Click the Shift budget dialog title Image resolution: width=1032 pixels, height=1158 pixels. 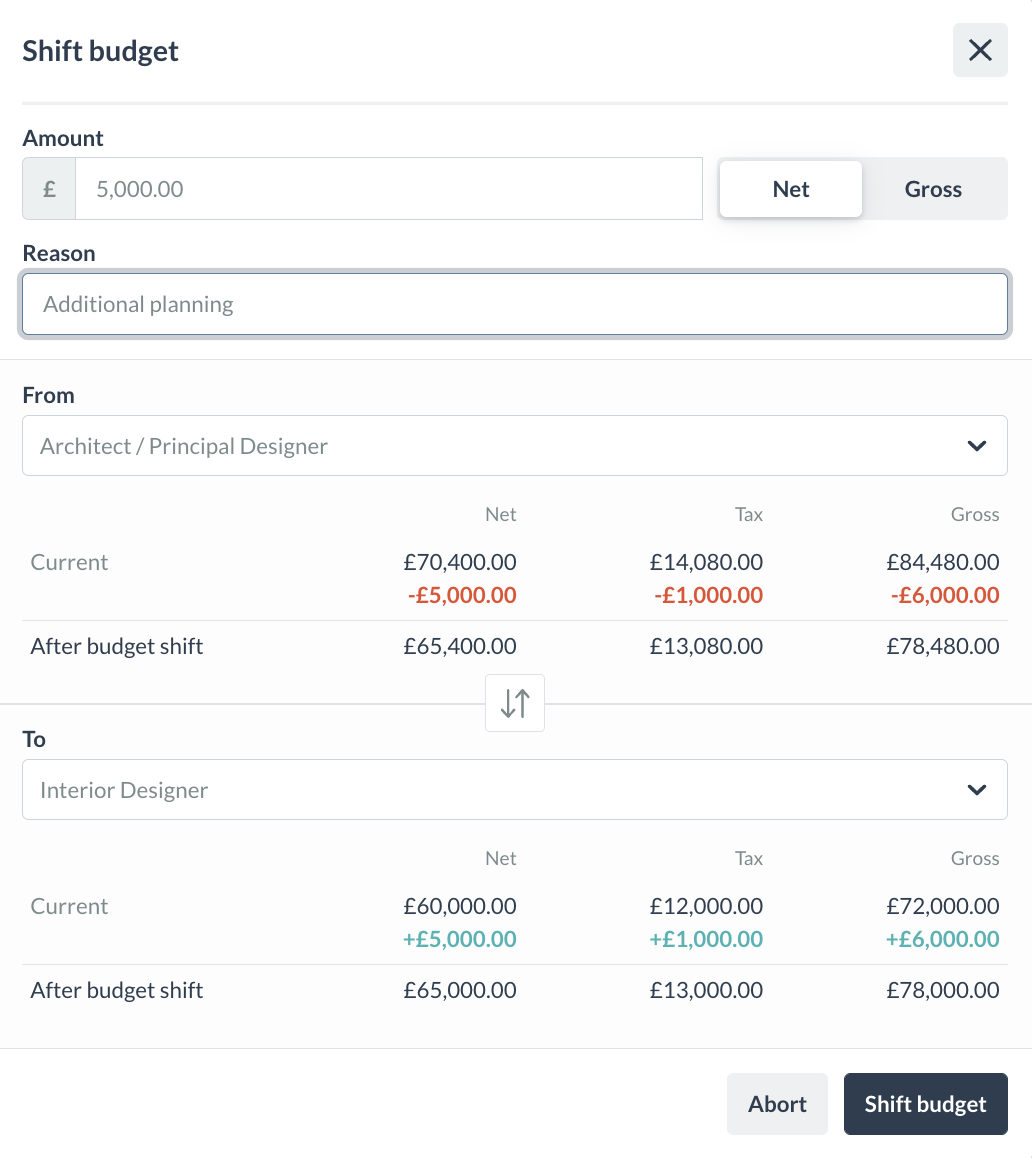[x=101, y=51]
